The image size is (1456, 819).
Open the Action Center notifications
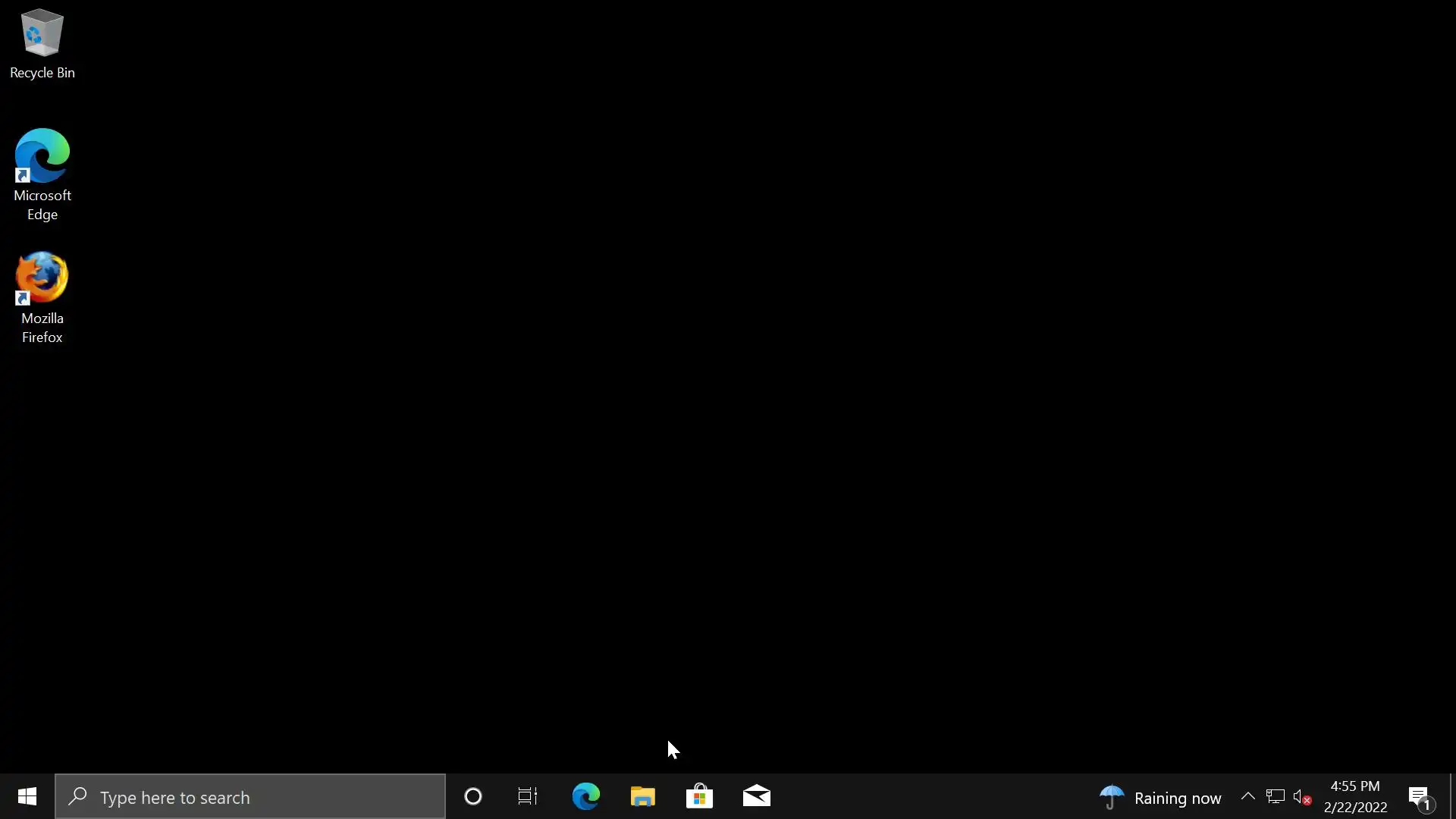coord(1420,797)
